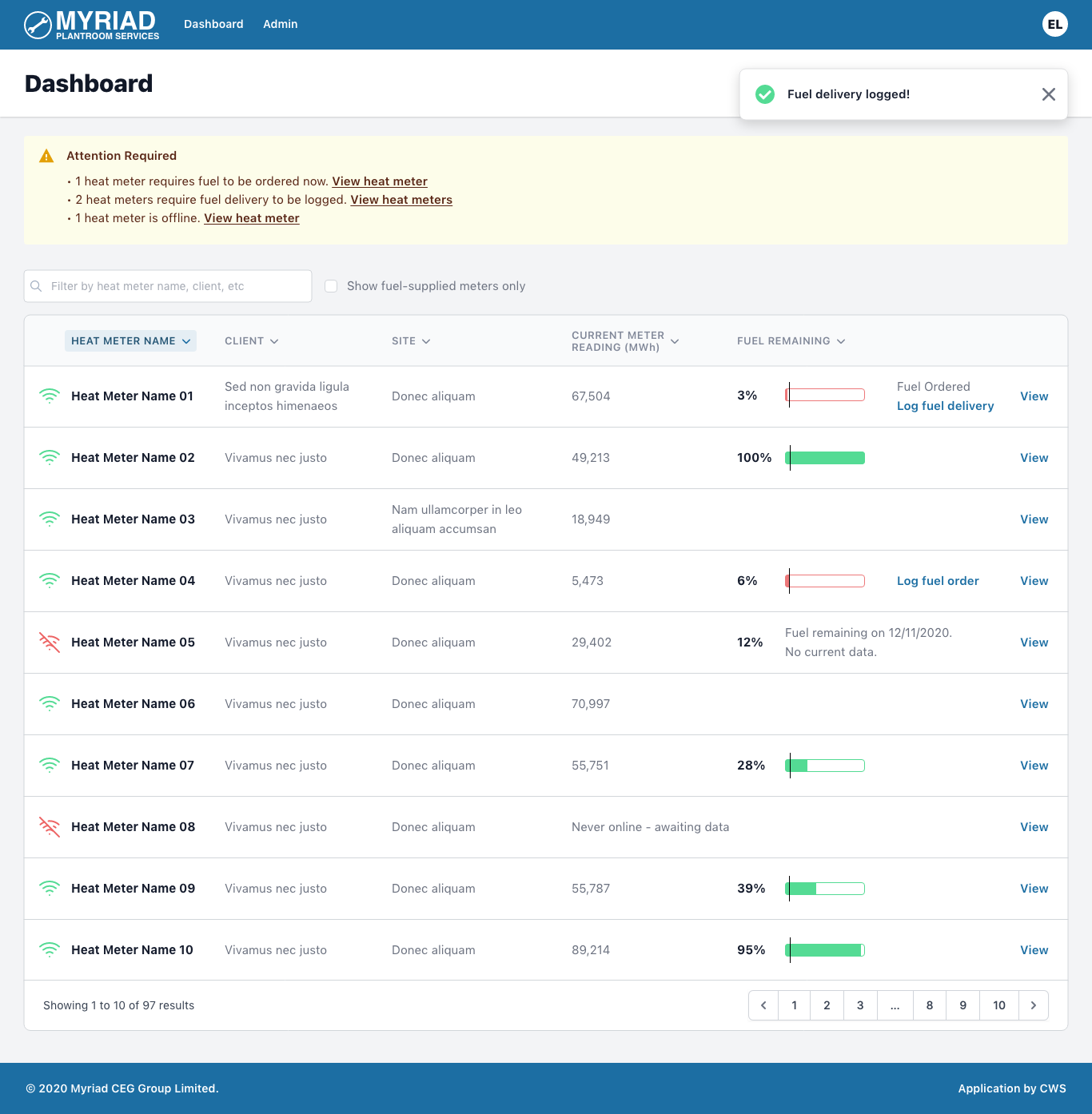Click the Attention Required warning triangle icon

pyautogui.click(x=46, y=156)
